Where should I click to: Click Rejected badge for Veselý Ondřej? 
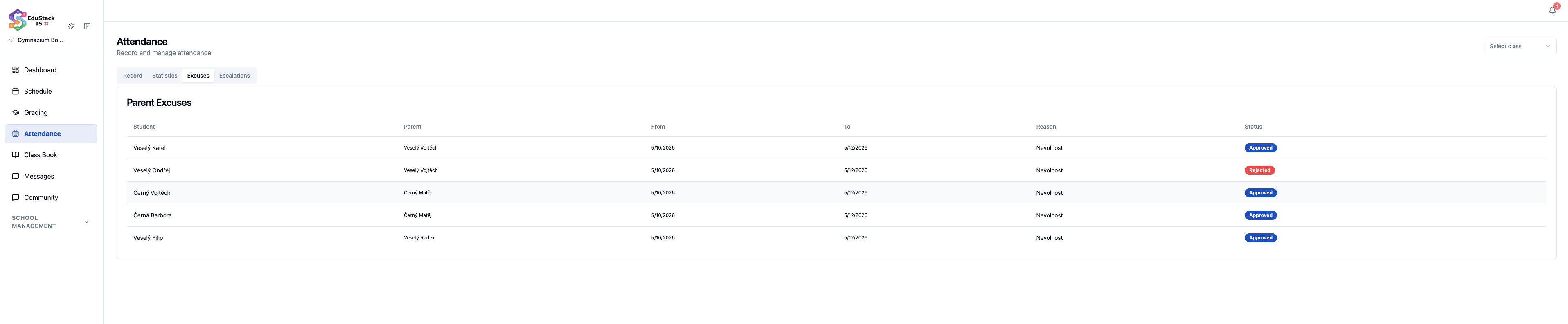coord(1259,170)
